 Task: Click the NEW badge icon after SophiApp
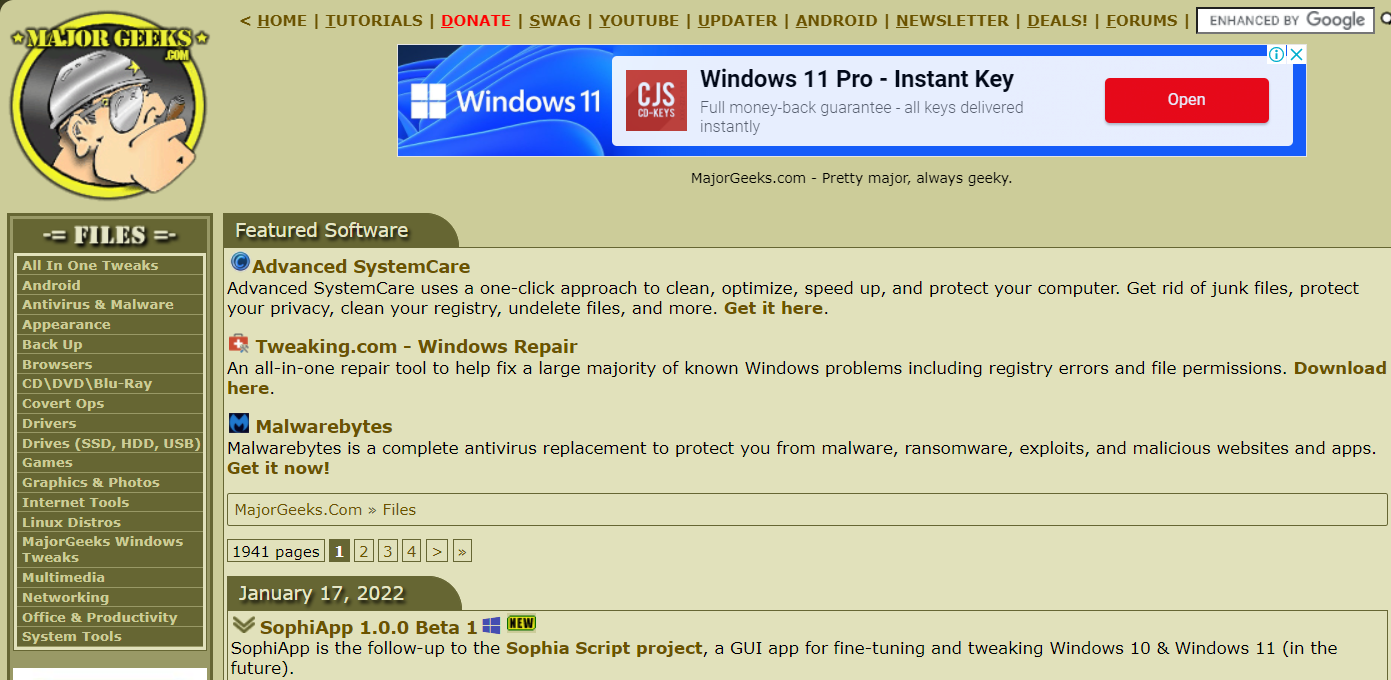[x=521, y=623]
